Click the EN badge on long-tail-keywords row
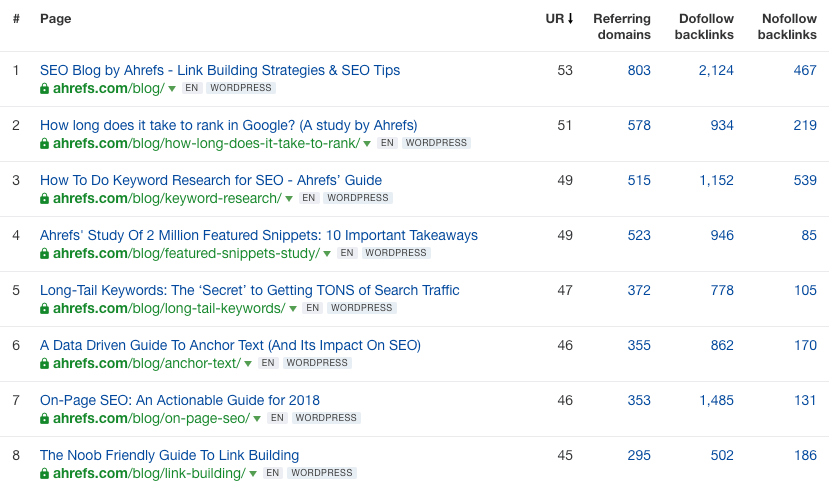 click(x=312, y=308)
